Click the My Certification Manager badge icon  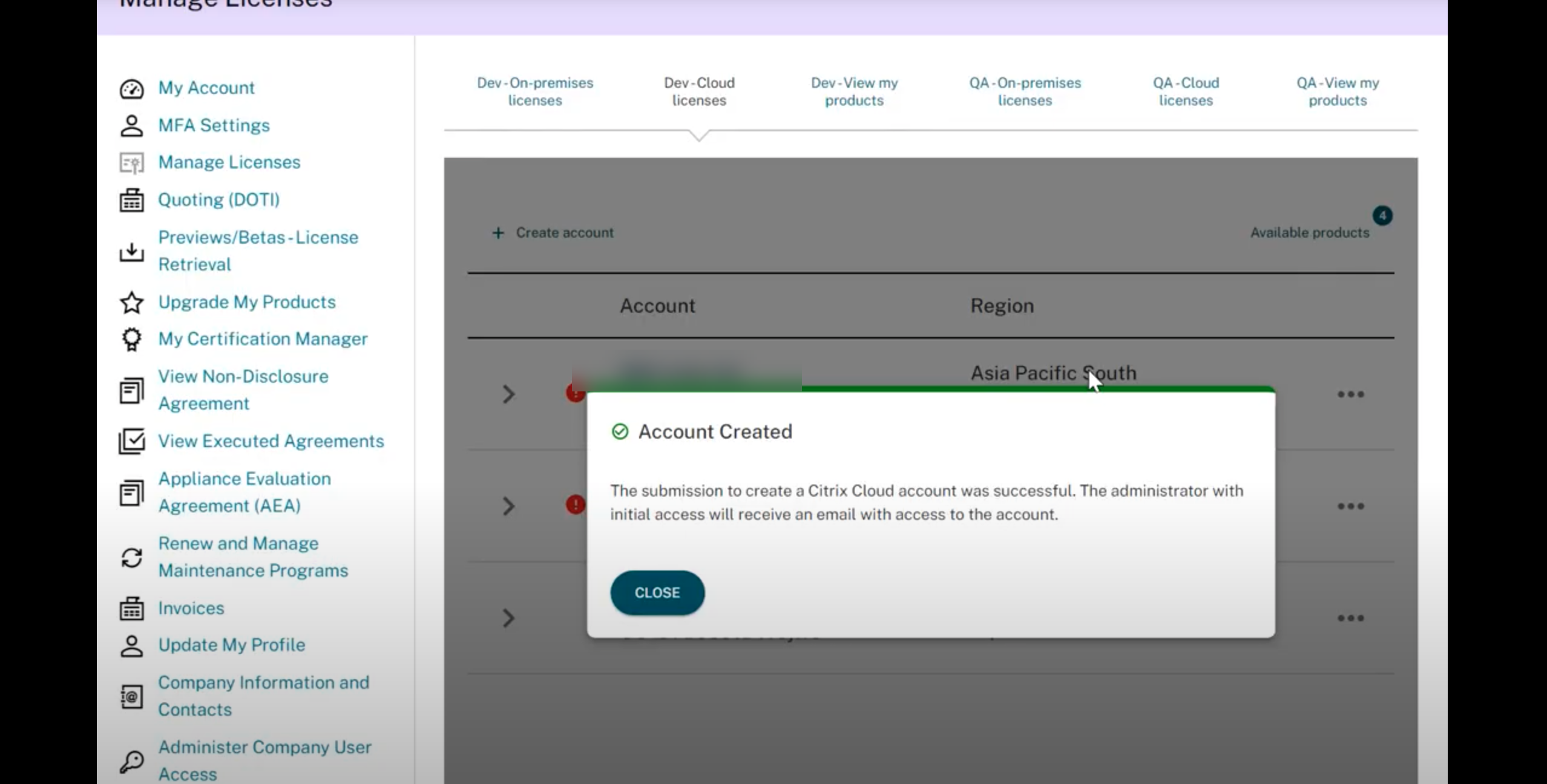pyautogui.click(x=131, y=339)
